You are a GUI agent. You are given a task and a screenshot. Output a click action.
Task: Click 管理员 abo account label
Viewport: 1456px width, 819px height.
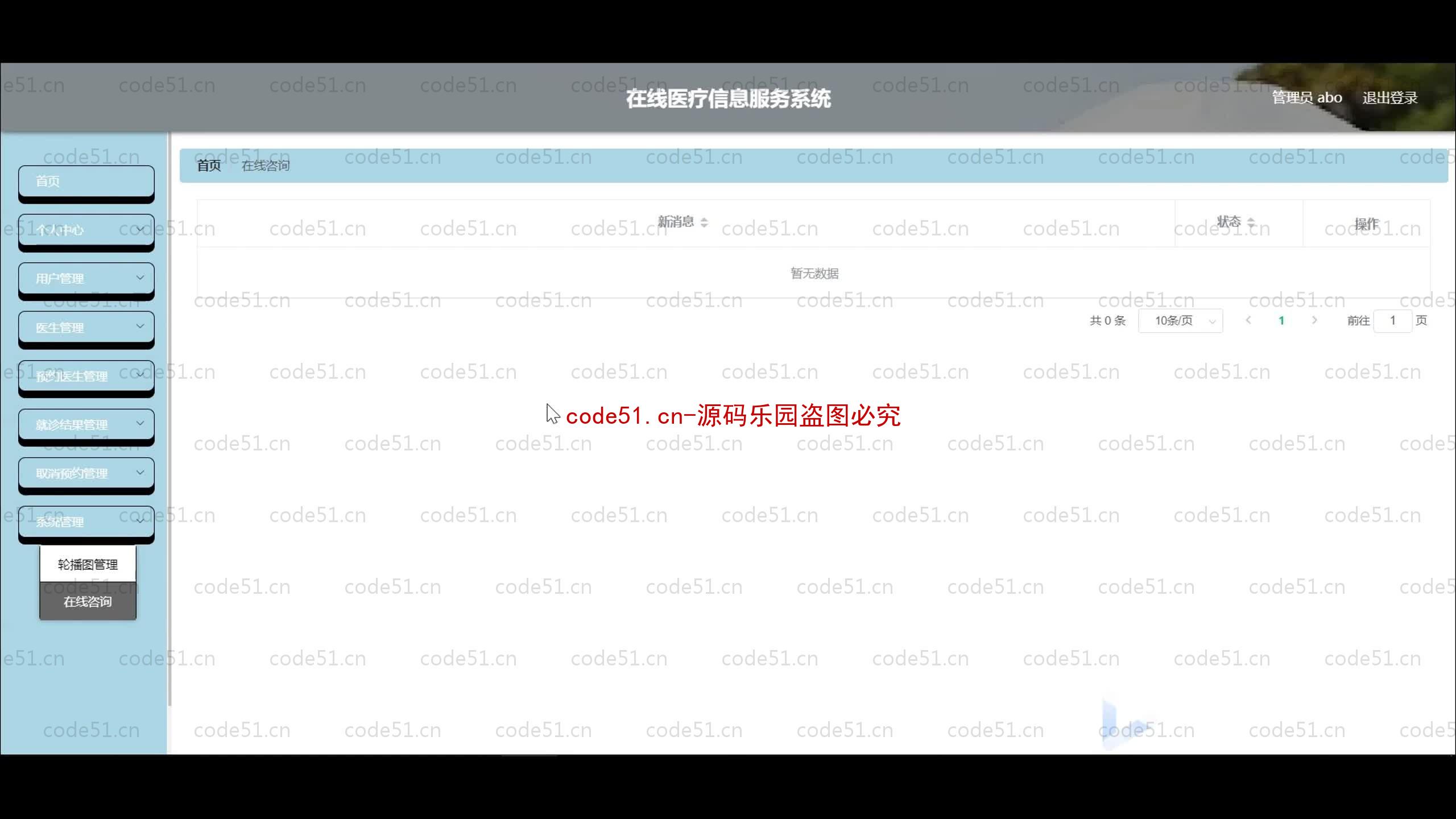[x=1305, y=97]
